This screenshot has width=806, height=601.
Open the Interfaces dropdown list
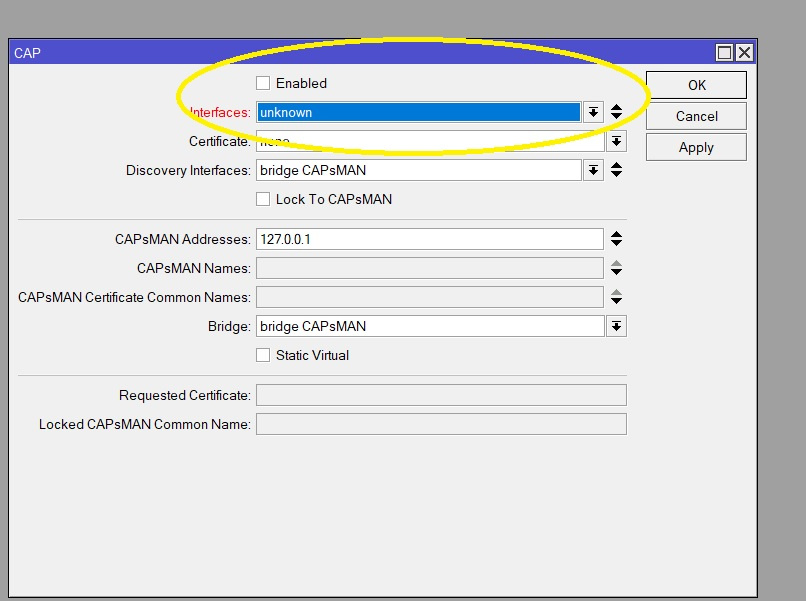[x=593, y=112]
